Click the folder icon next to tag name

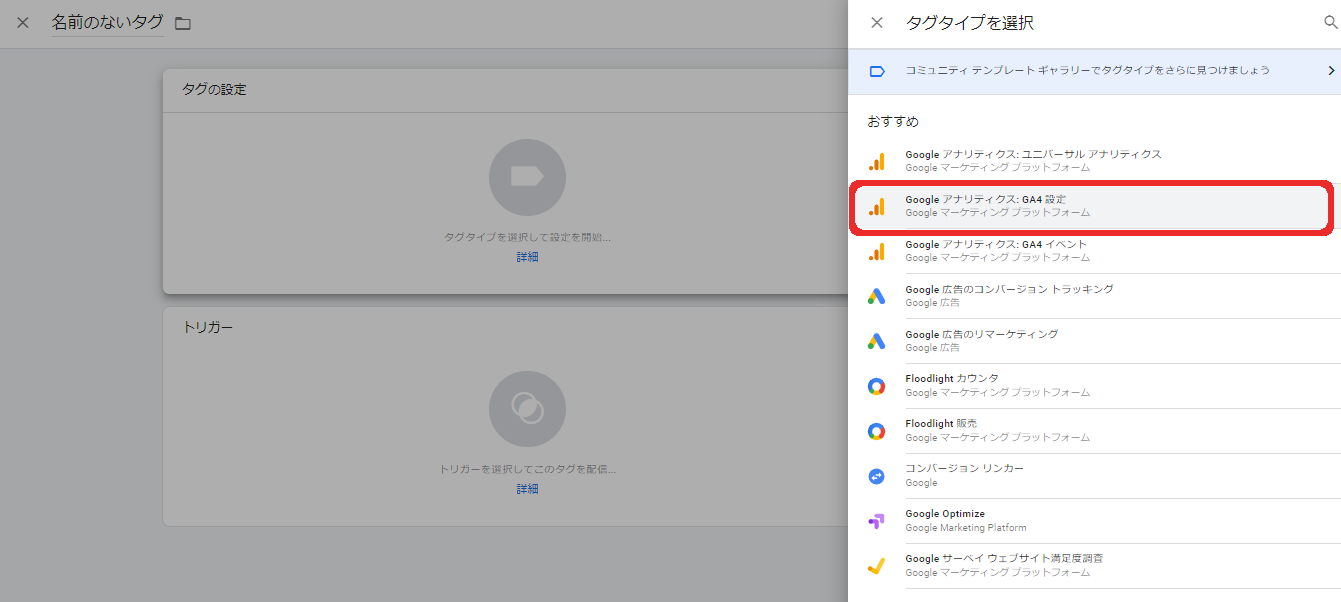click(182, 23)
